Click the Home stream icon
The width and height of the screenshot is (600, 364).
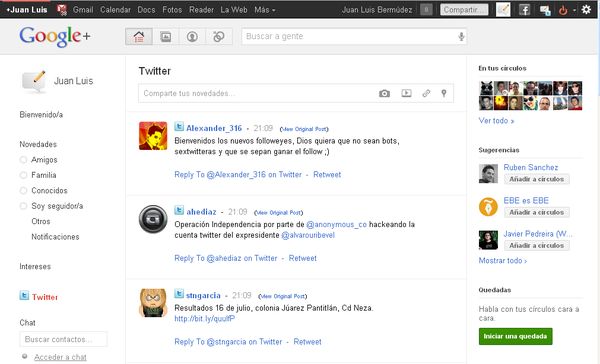click(139, 37)
